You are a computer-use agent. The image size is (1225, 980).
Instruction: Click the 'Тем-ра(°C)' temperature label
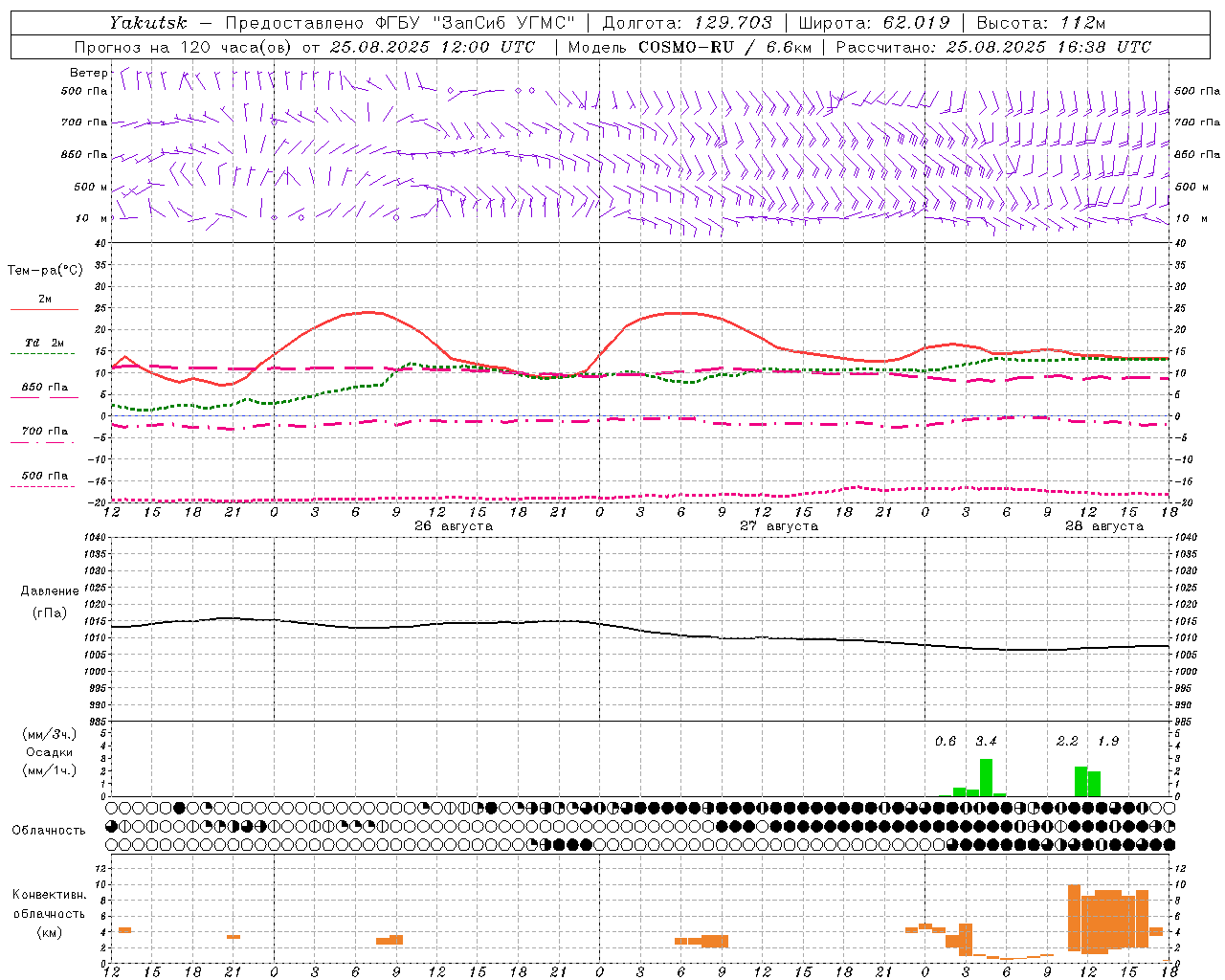click(x=45, y=271)
